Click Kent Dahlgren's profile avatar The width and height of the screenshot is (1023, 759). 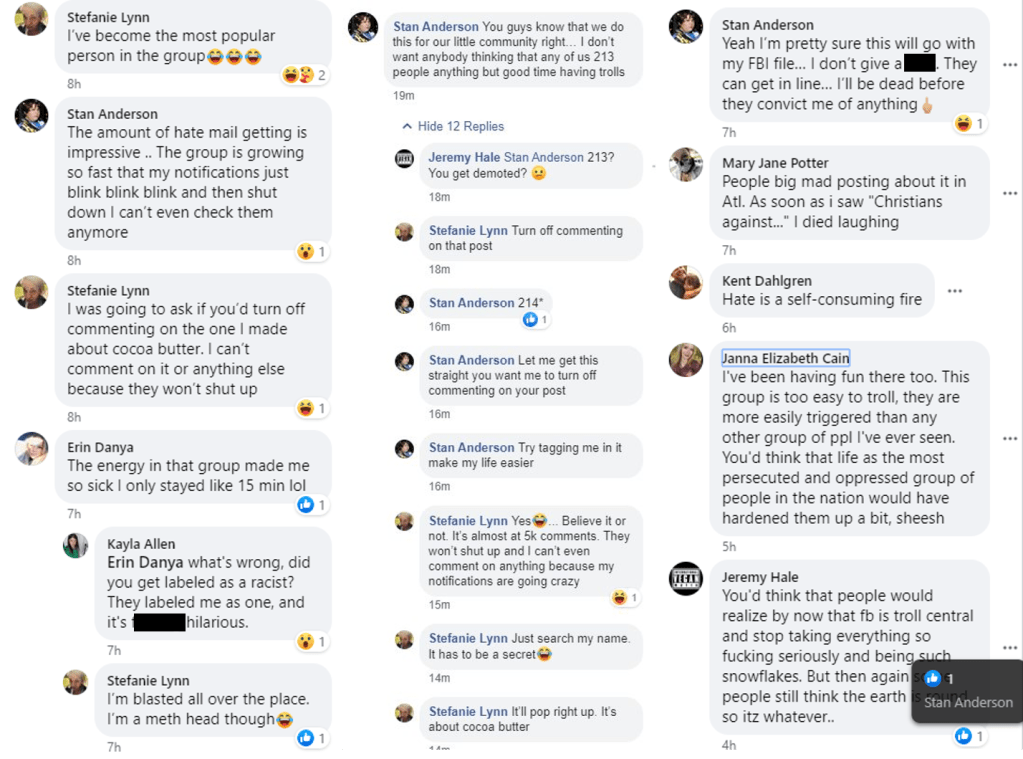pos(686,282)
